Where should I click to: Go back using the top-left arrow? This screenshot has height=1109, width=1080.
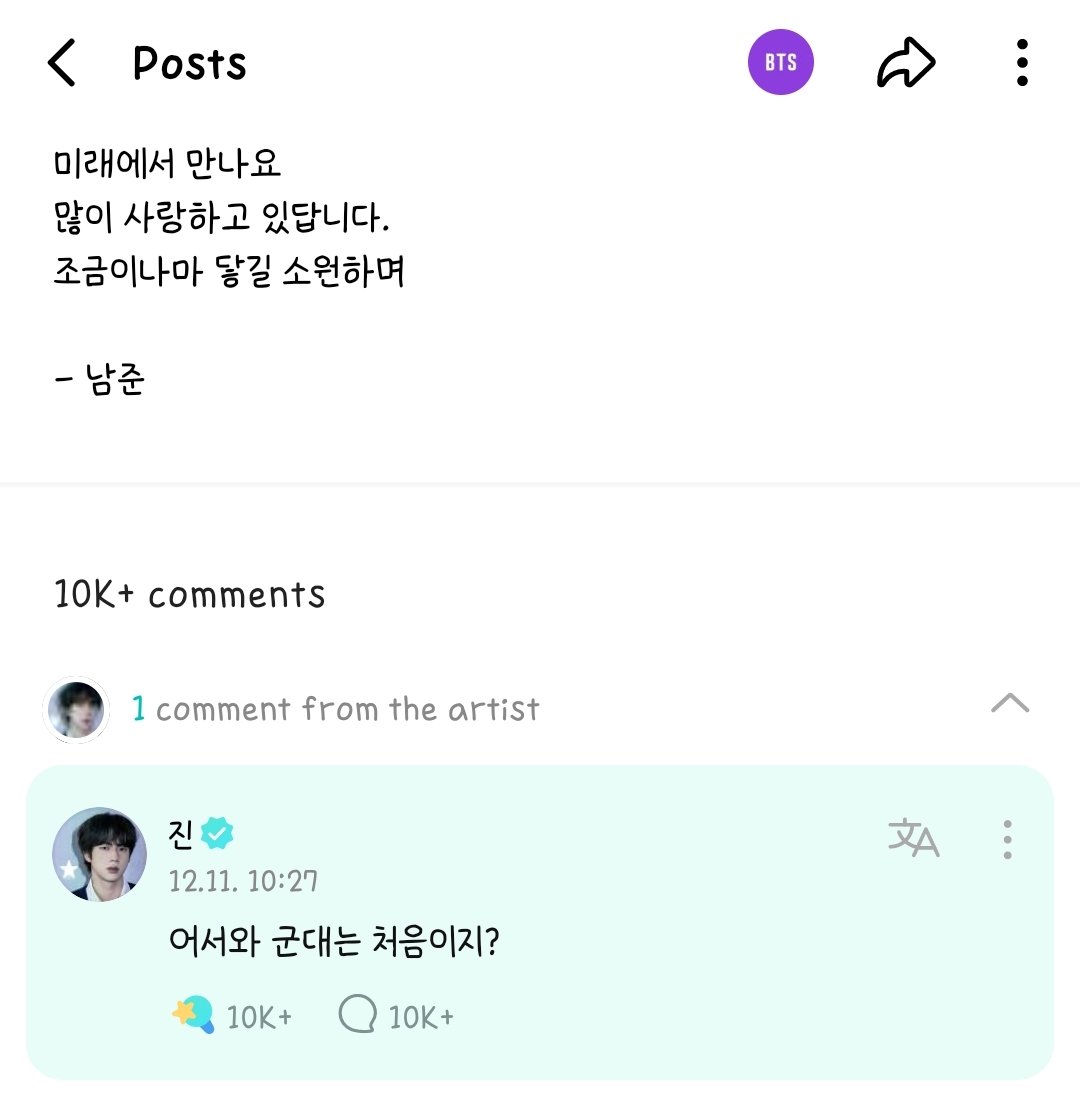coord(62,64)
